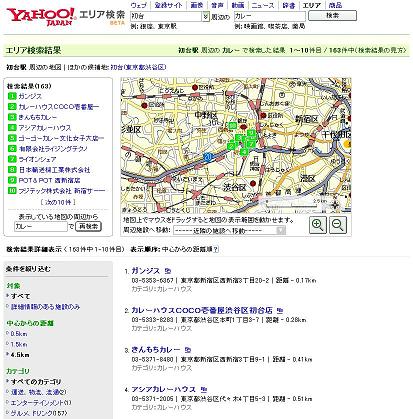Click green marker 3 beside きんもちカレー in list
The width and height of the screenshot is (413, 419).
click(12, 117)
